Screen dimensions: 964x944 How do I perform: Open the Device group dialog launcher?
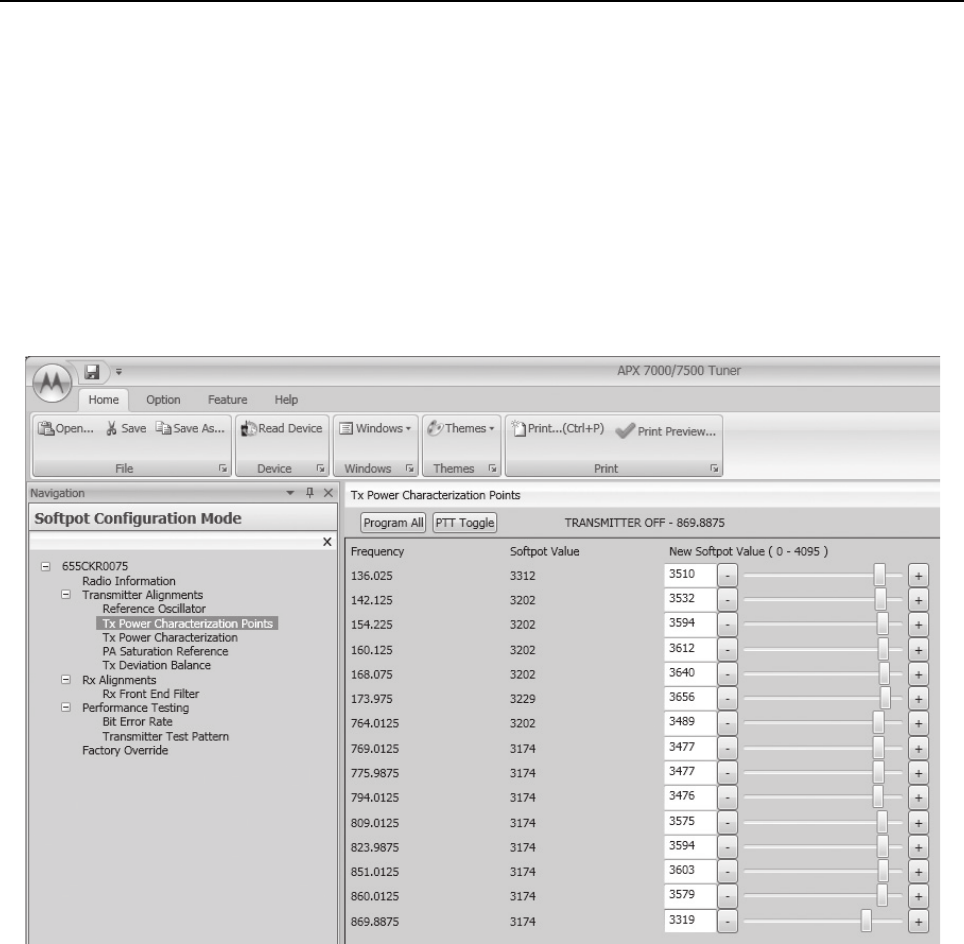coord(320,469)
